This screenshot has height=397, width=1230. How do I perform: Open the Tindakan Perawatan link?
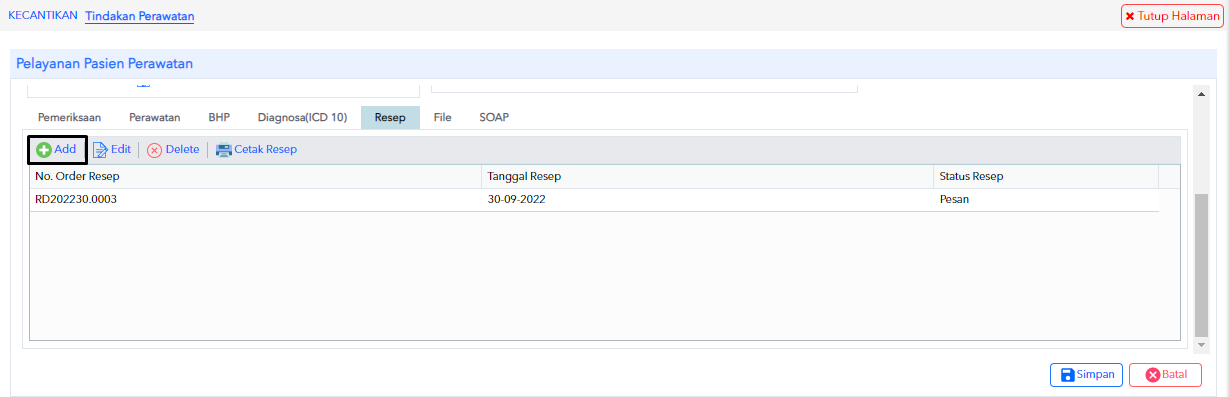point(140,16)
